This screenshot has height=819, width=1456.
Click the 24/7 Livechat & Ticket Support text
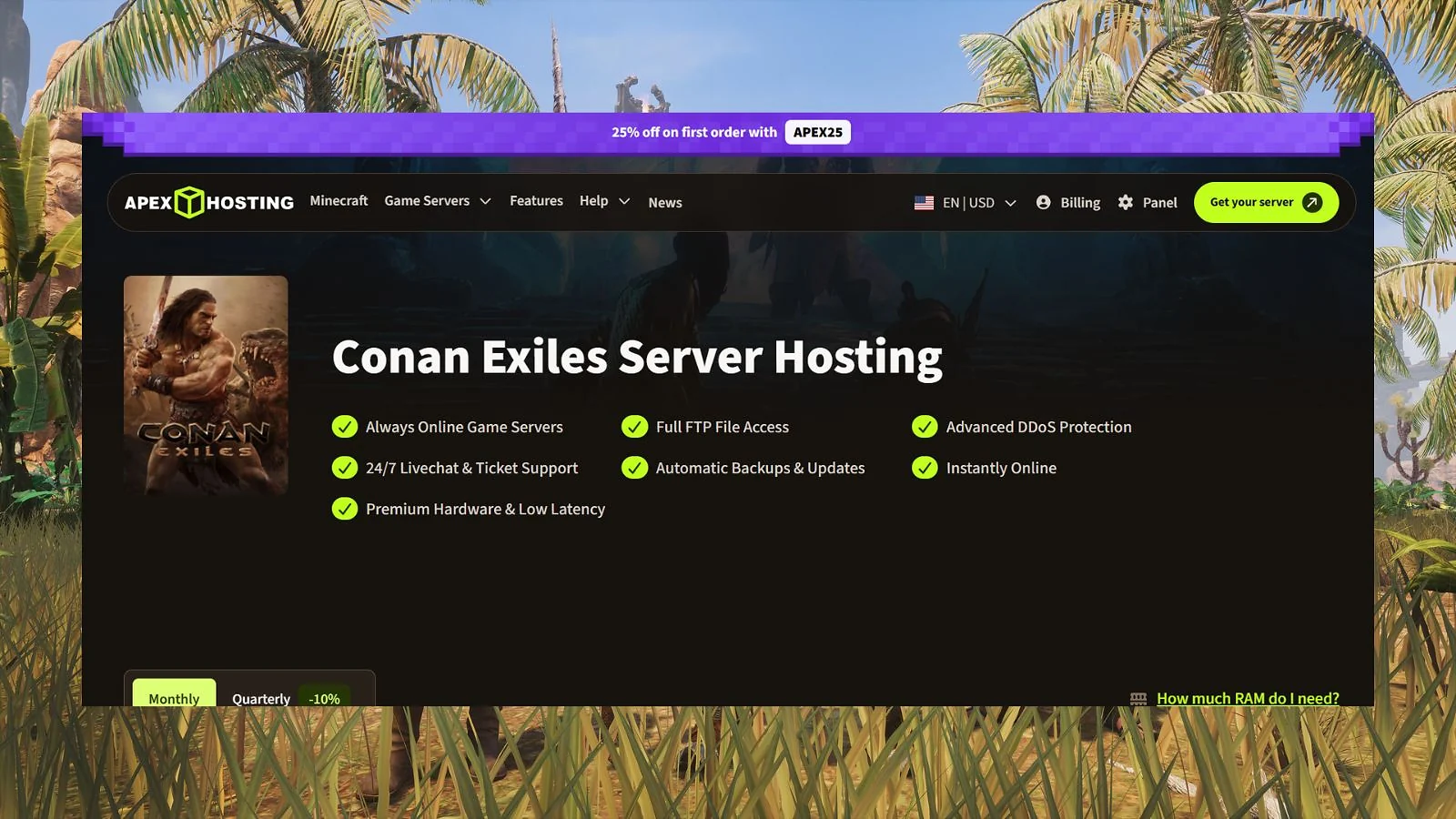(x=471, y=468)
